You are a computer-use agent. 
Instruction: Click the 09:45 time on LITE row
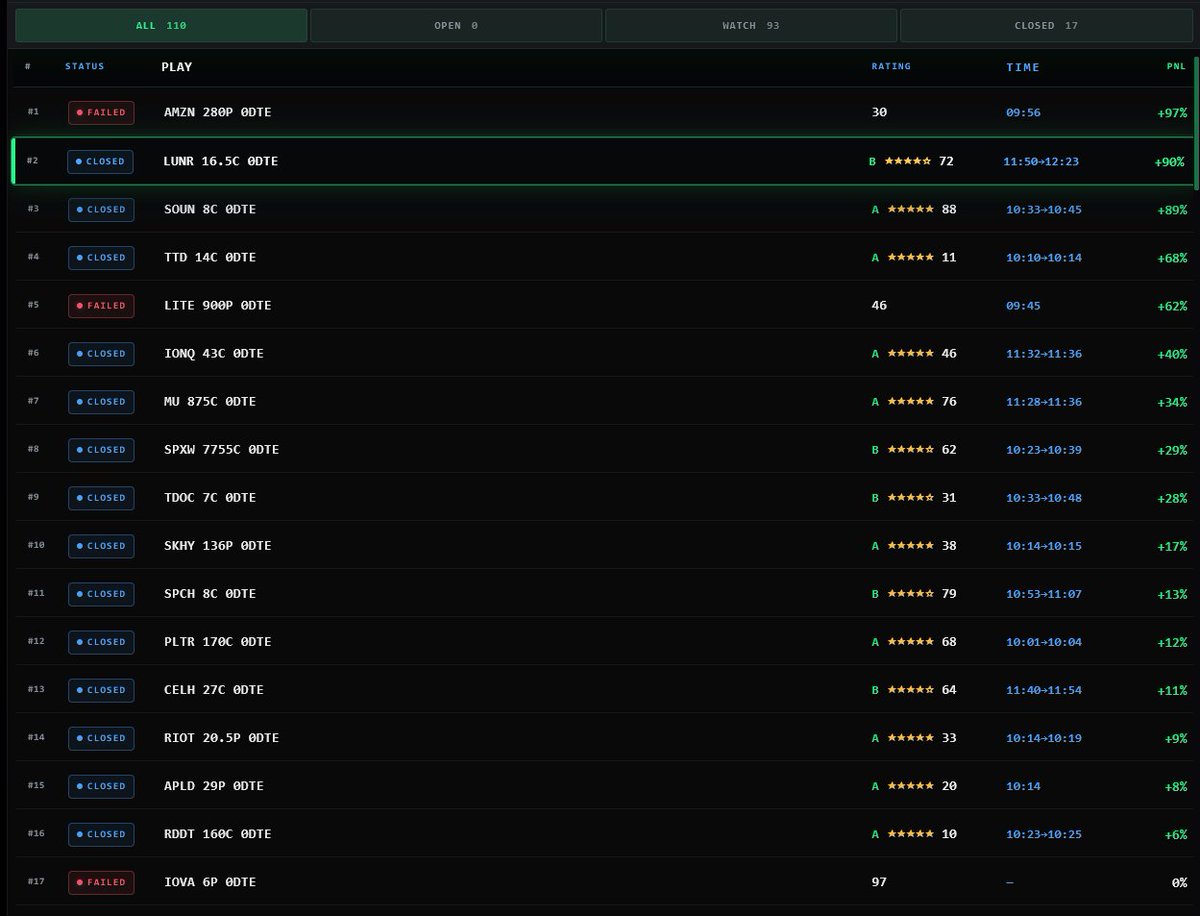pos(1023,305)
